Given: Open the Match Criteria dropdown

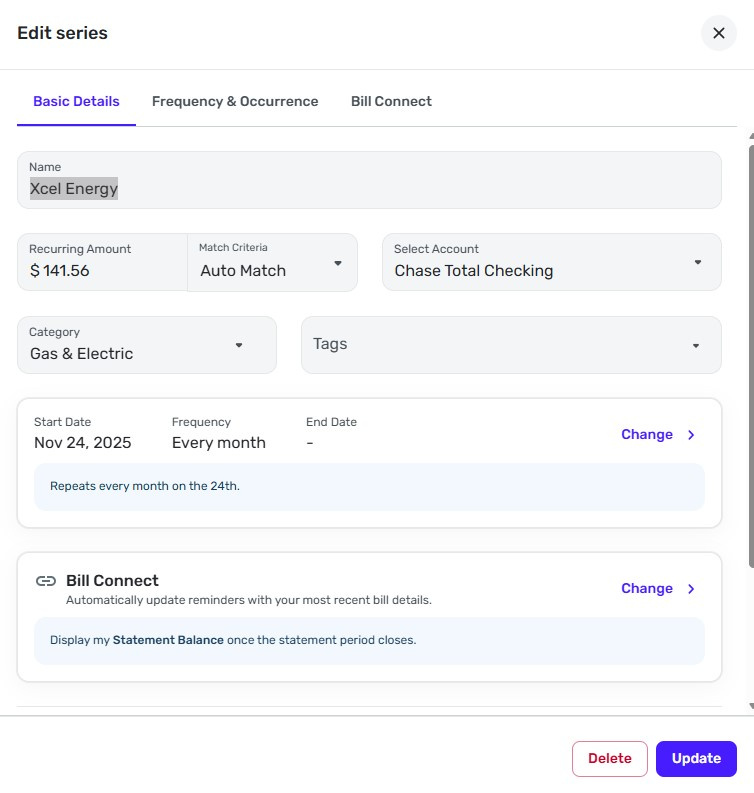Looking at the screenshot, I should pyautogui.click(x=271, y=263).
